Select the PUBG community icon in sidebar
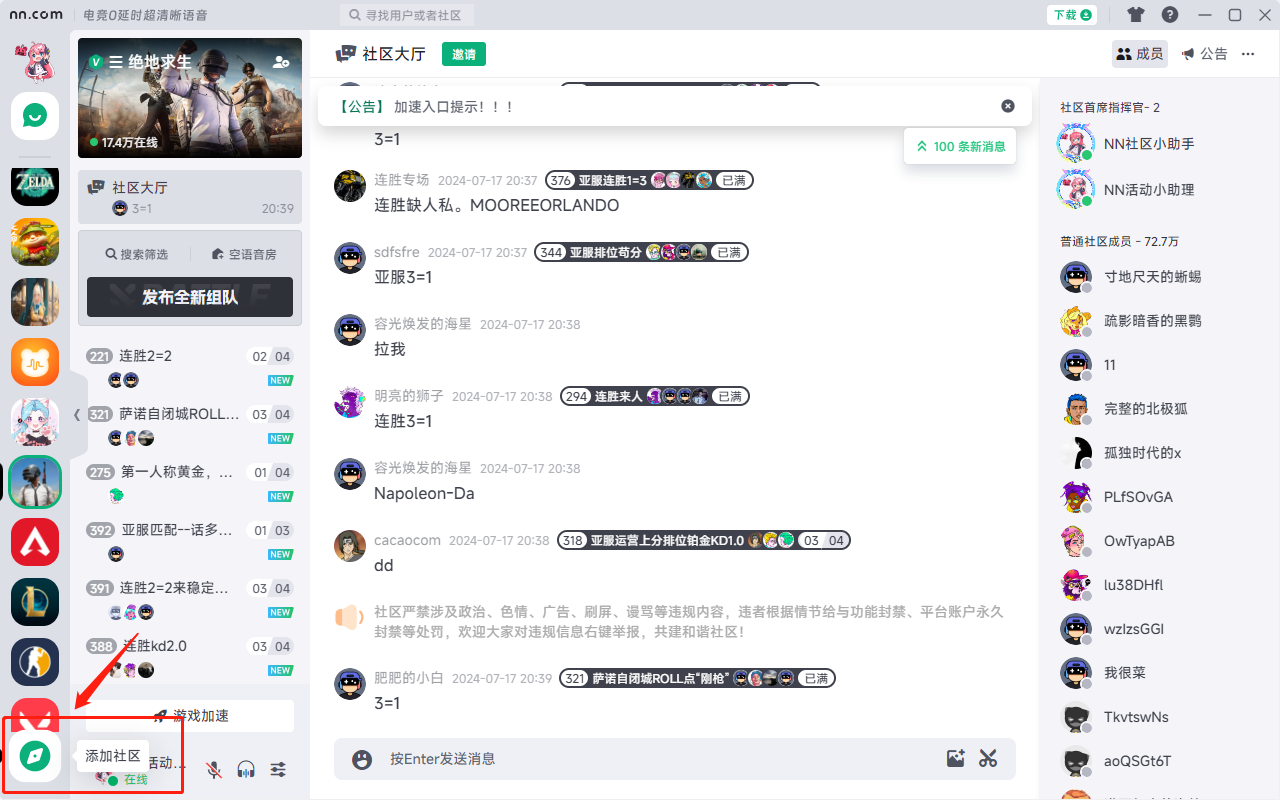The image size is (1280, 800). click(34, 482)
